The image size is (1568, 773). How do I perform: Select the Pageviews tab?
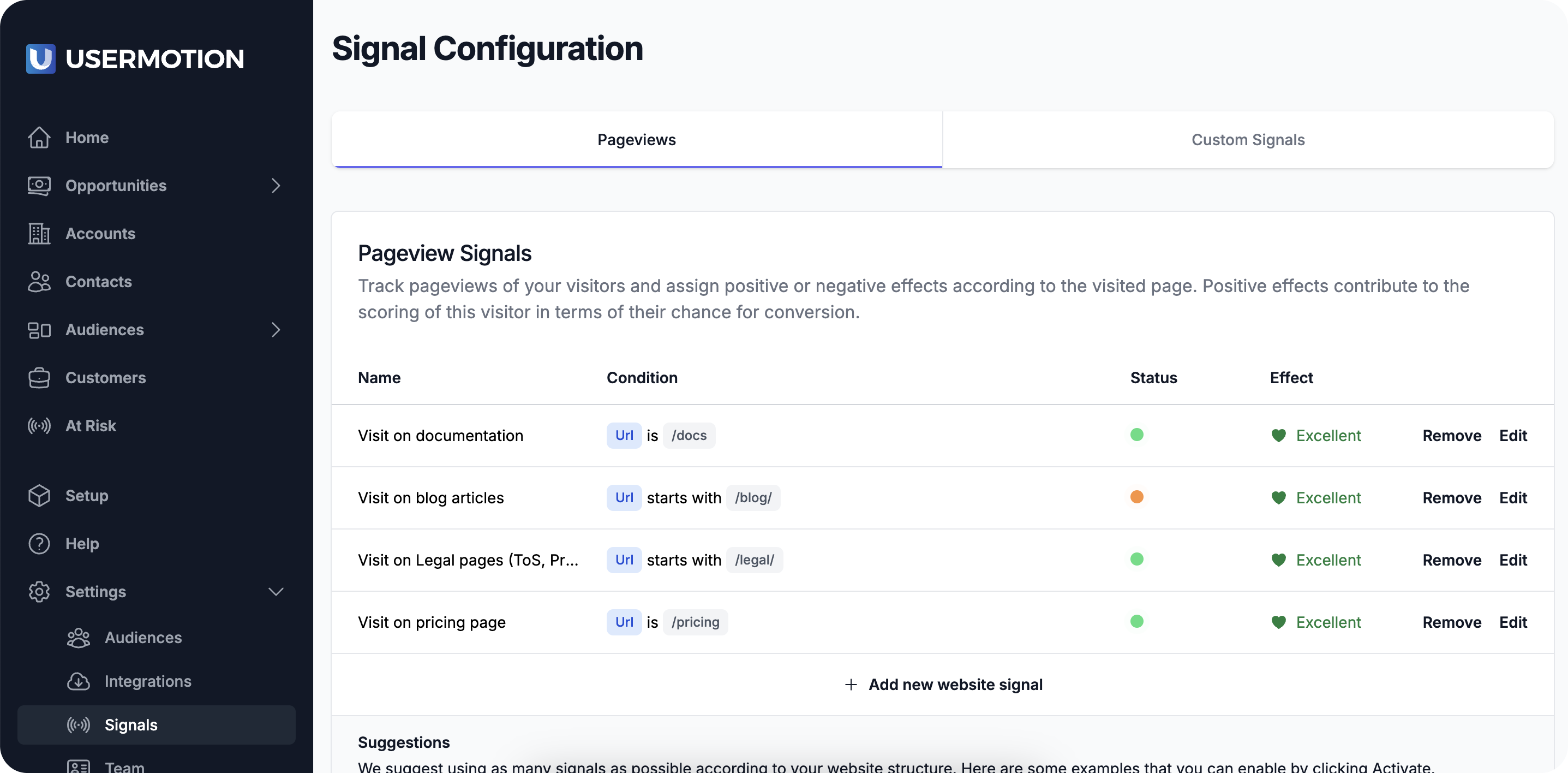636,140
